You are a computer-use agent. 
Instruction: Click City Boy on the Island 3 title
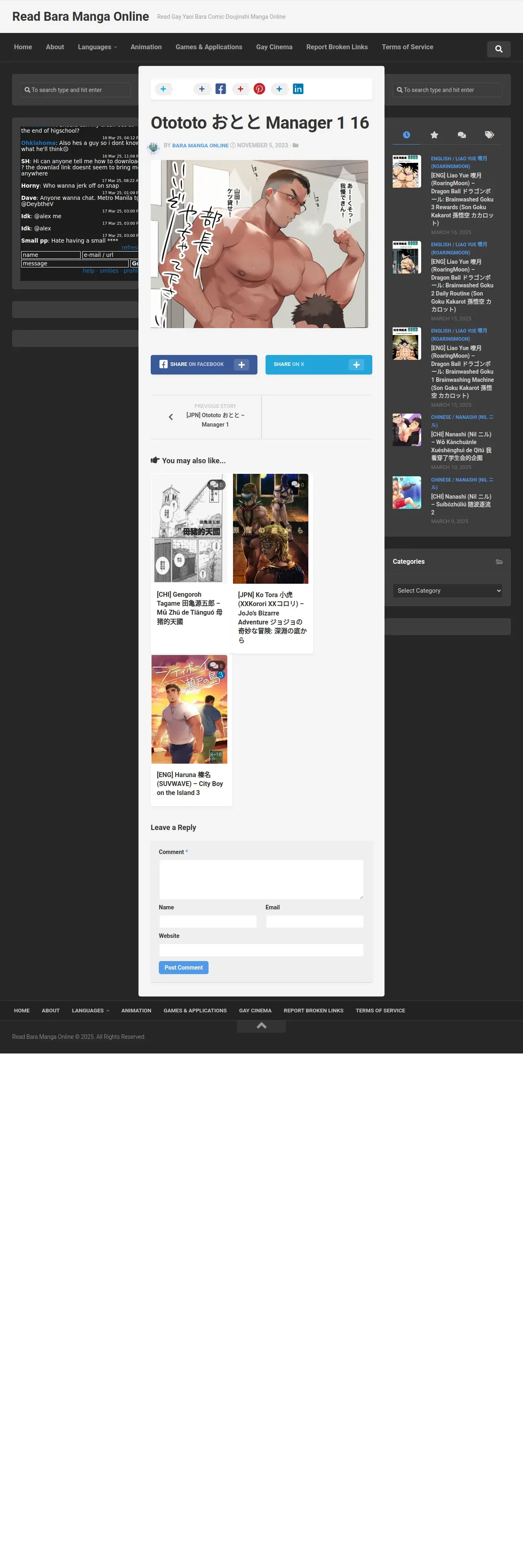pyautogui.click(x=190, y=784)
